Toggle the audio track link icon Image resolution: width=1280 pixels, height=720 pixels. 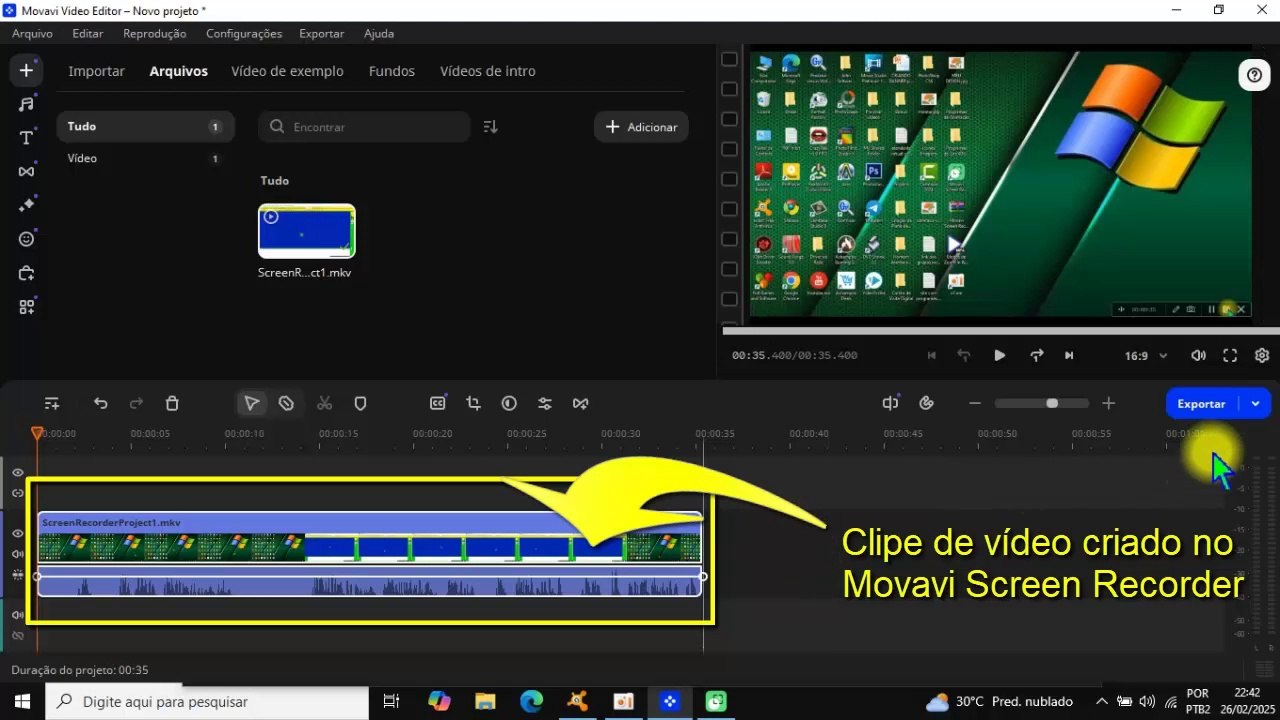[x=18, y=635]
